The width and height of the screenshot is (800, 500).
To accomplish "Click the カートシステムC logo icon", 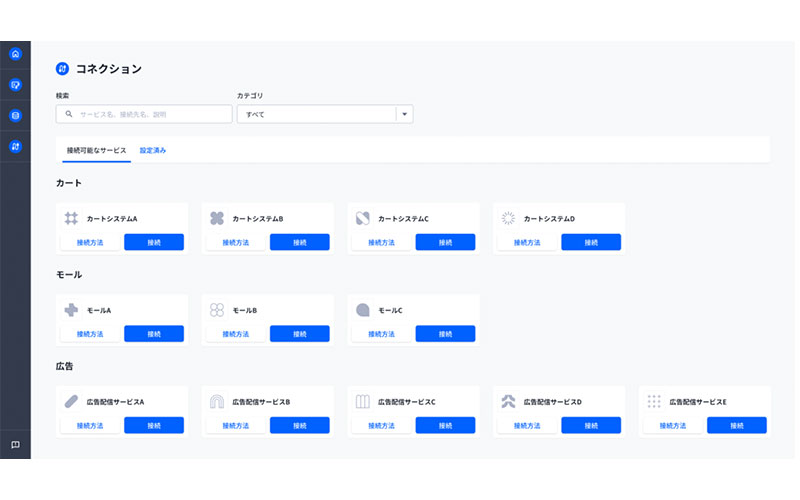I will [x=363, y=218].
